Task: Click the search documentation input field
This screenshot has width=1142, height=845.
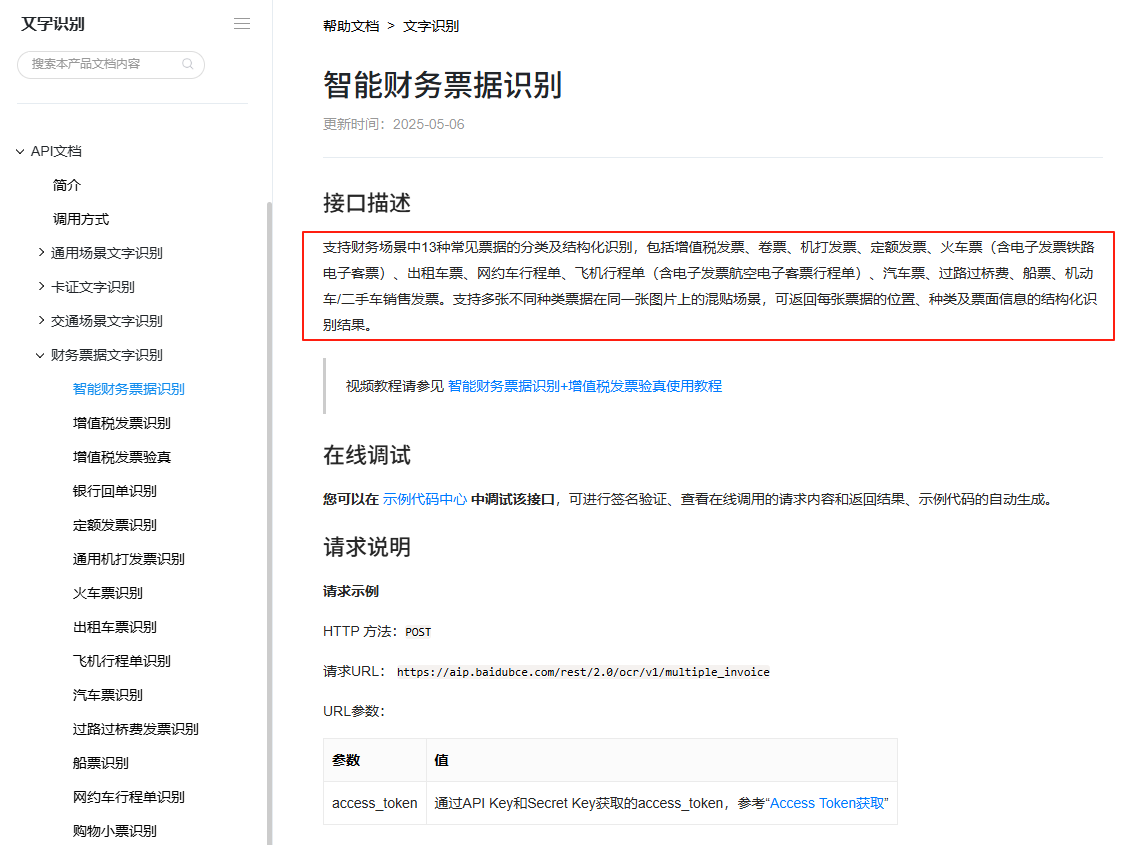Action: 100,64
